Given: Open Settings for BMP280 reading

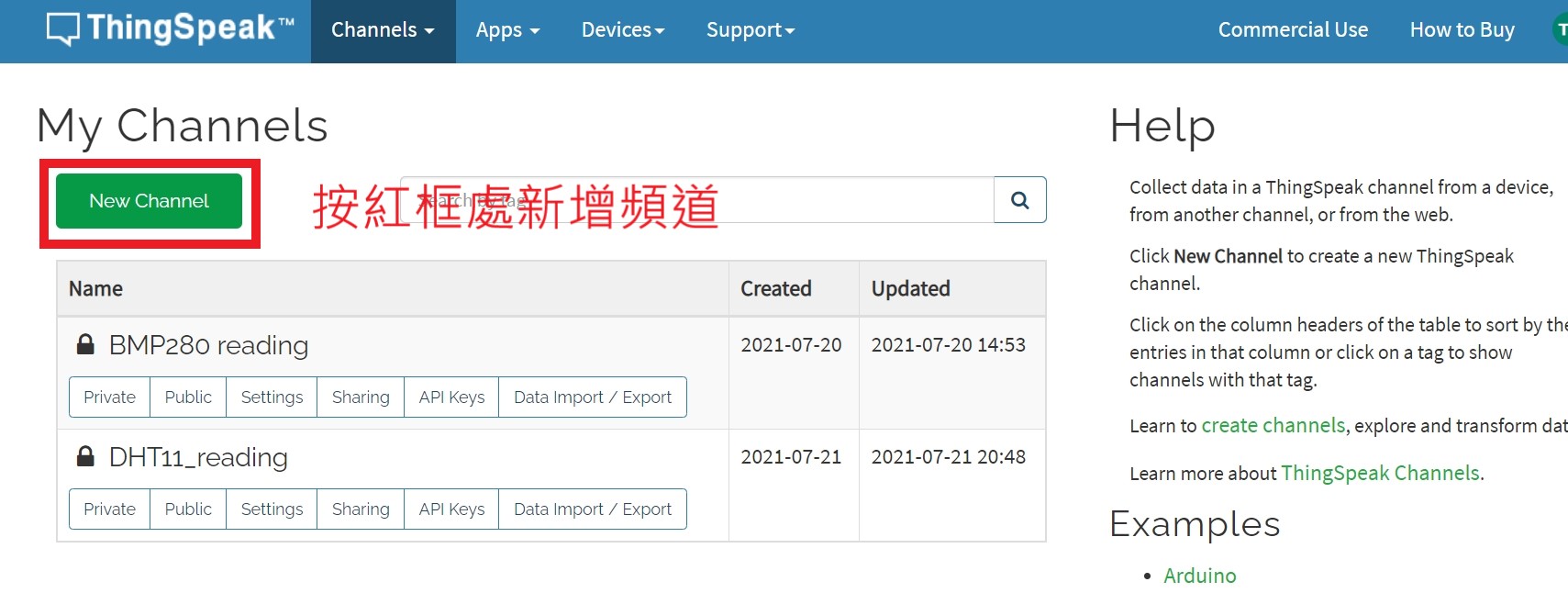Looking at the screenshot, I should [x=272, y=397].
